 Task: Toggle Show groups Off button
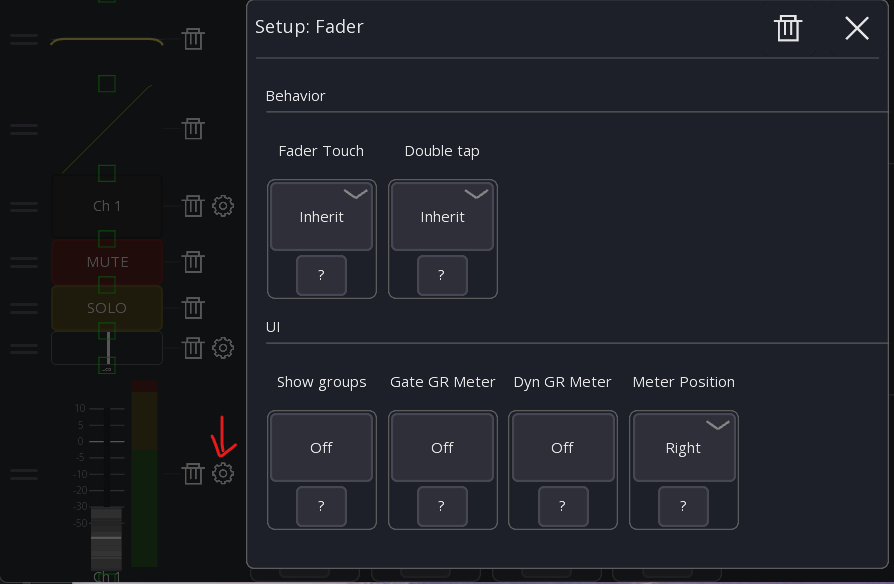[321, 448]
